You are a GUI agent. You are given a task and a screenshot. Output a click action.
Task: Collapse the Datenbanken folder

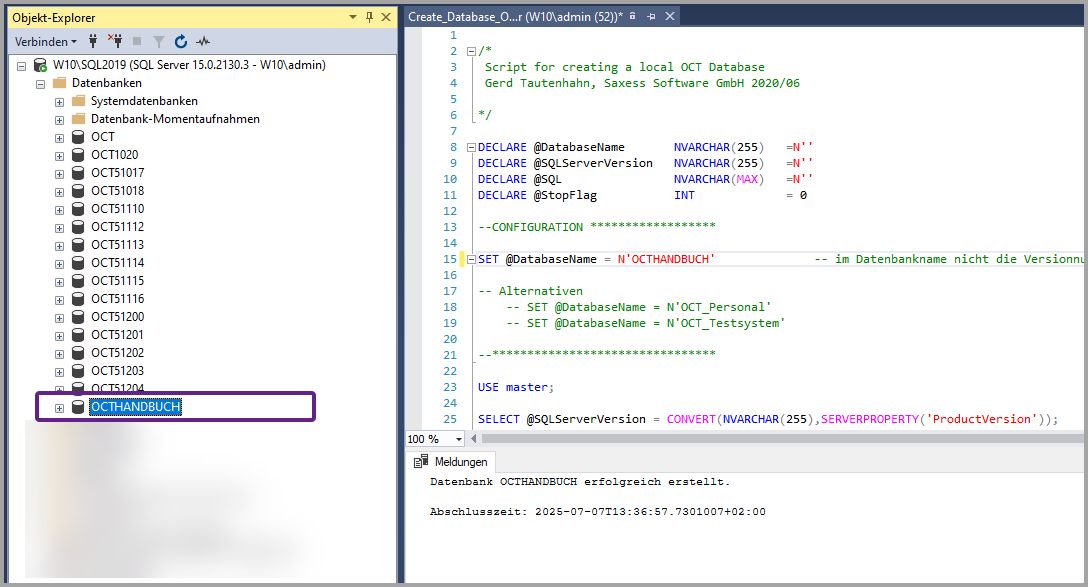[x=41, y=83]
